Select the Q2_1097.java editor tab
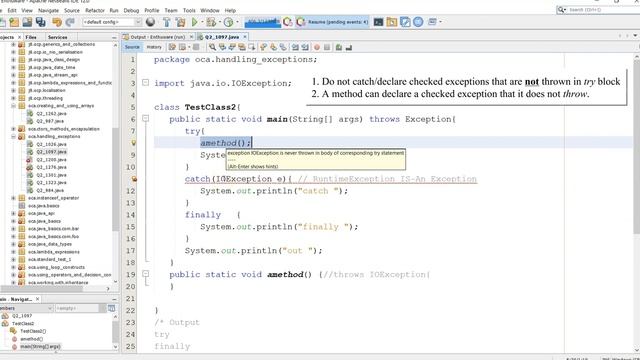This screenshot has width=640, height=360. pos(222,37)
